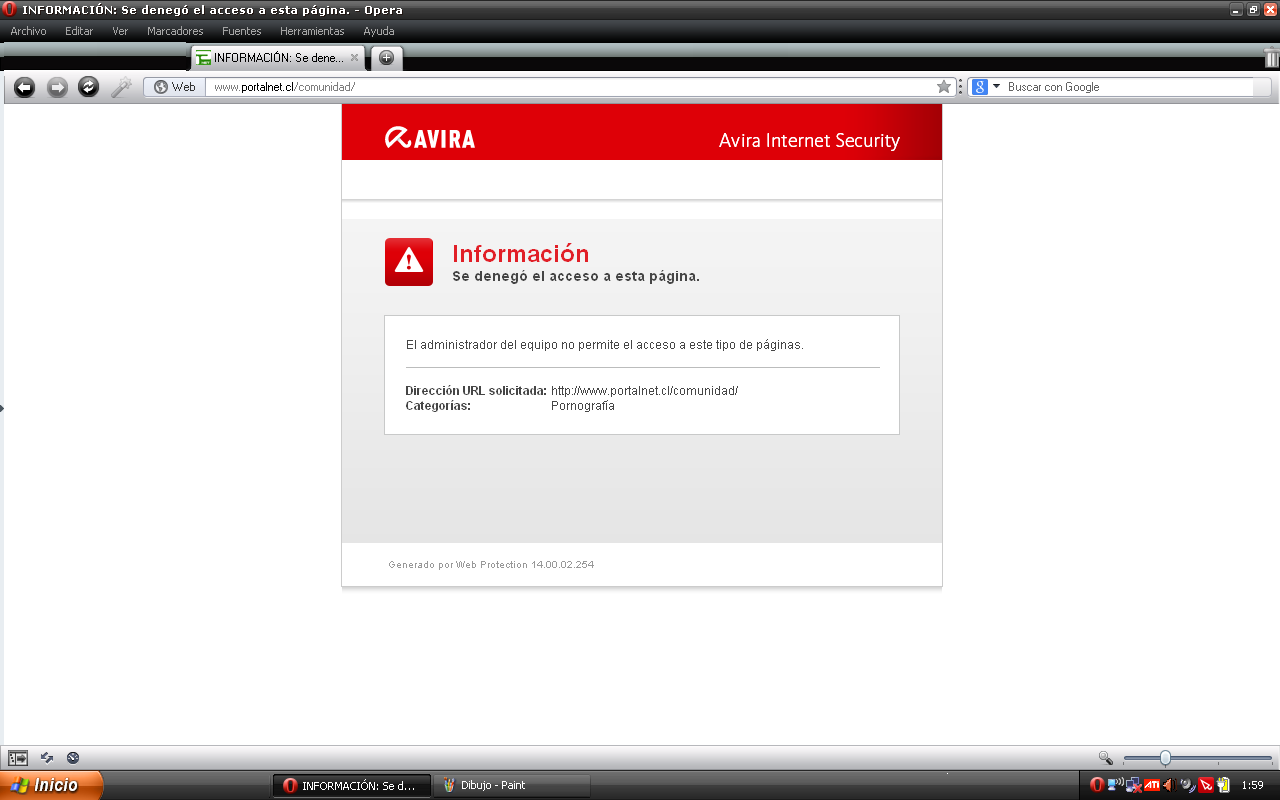This screenshot has width=1280, height=800.
Task: Open the Editar menu
Action: [x=79, y=31]
